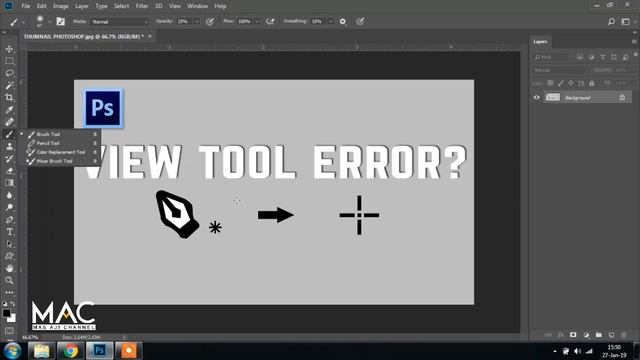This screenshot has width=640, height=360.
Task: Open layer Kind filter dropdown
Action: coord(552,57)
